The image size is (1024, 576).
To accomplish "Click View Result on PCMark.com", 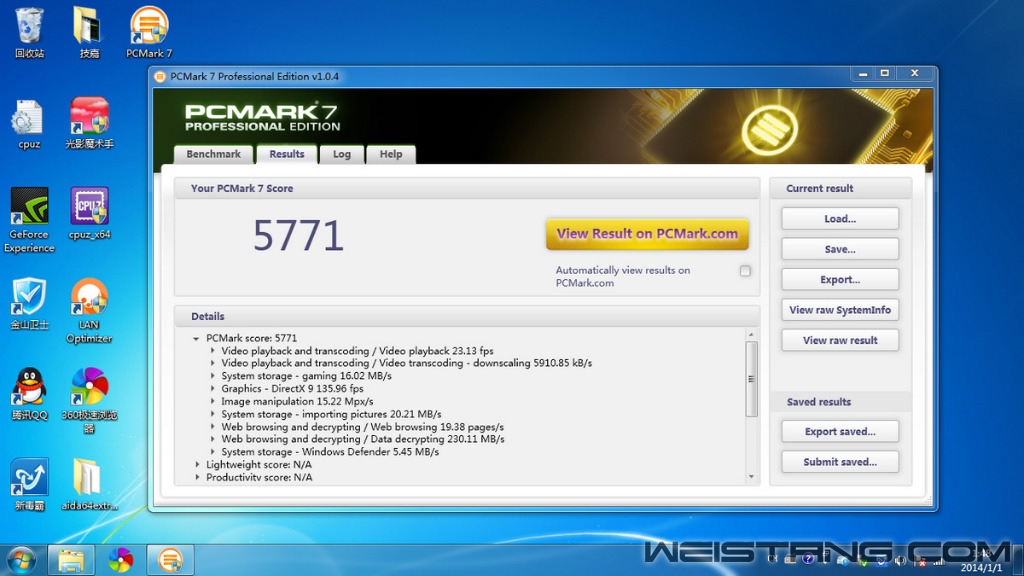I will (647, 234).
